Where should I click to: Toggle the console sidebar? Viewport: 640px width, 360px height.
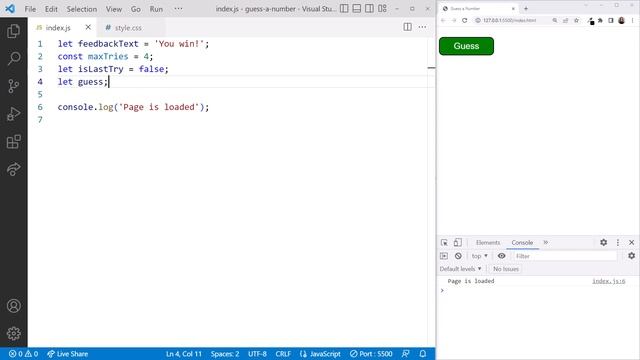[444, 256]
